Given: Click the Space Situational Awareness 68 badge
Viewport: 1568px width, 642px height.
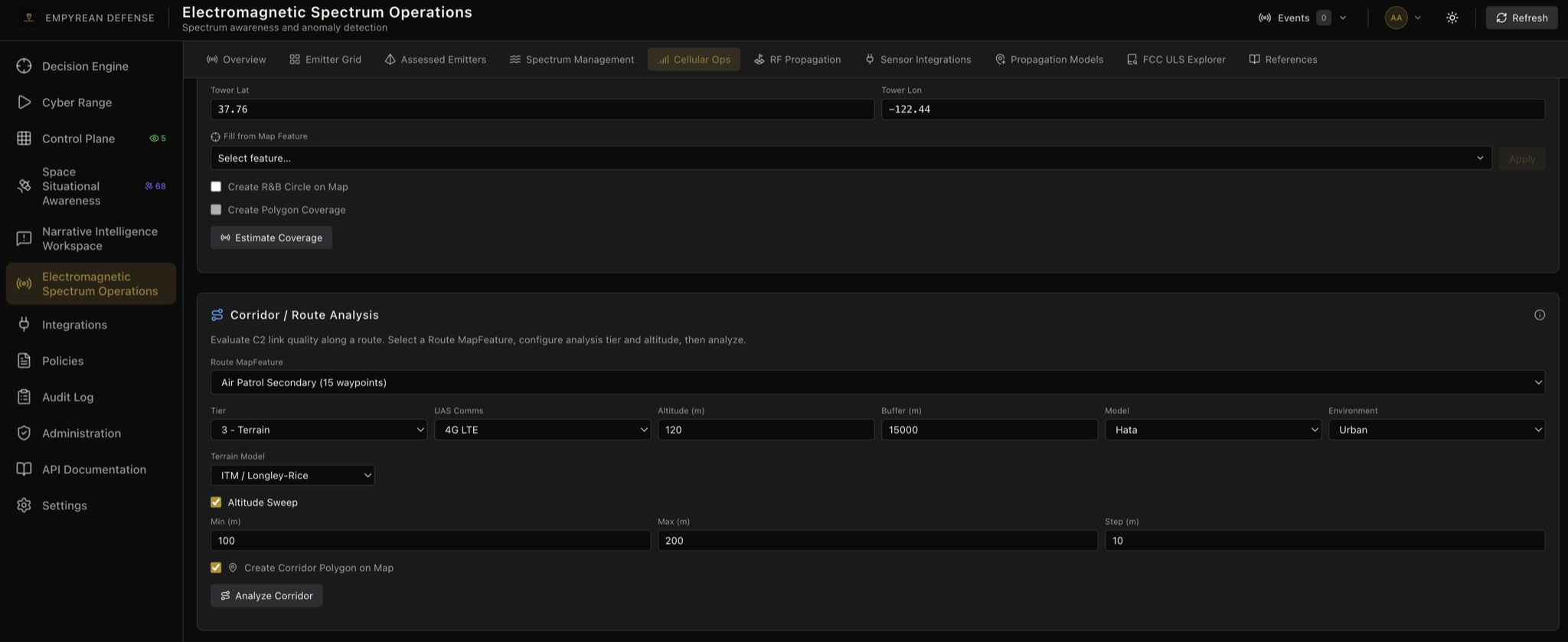Looking at the screenshot, I should (x=155, y=186).
